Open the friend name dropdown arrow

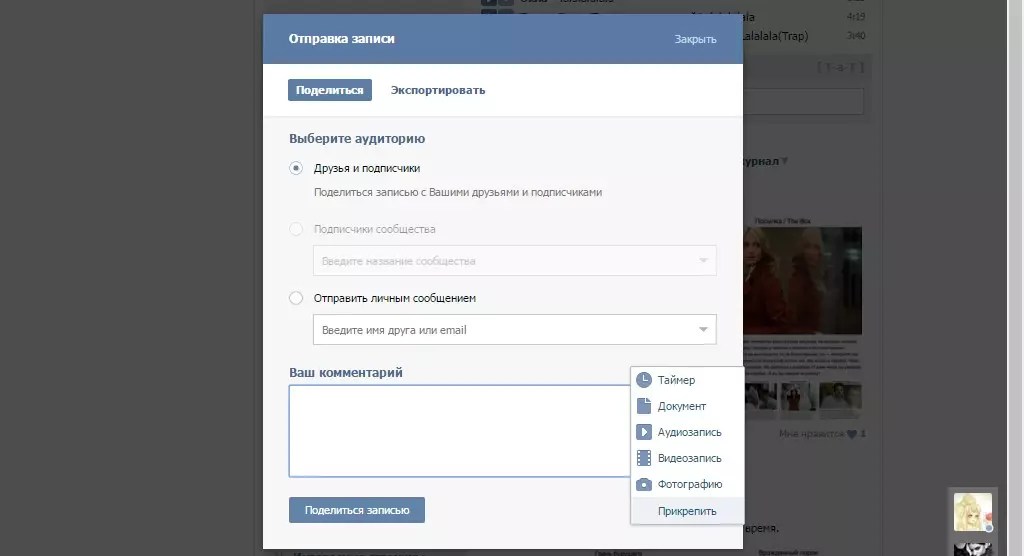tap(703, 329)
